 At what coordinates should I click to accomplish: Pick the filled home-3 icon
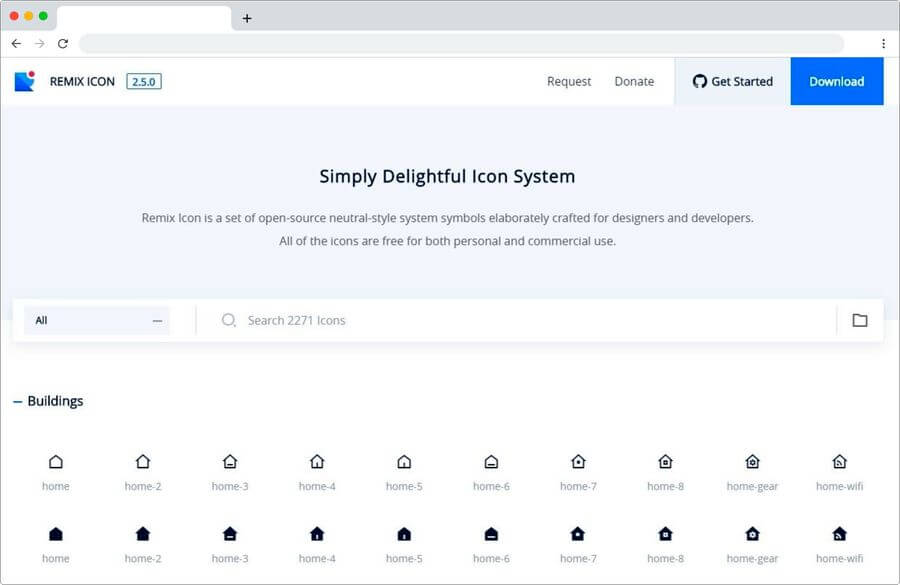tap(230, 534)
